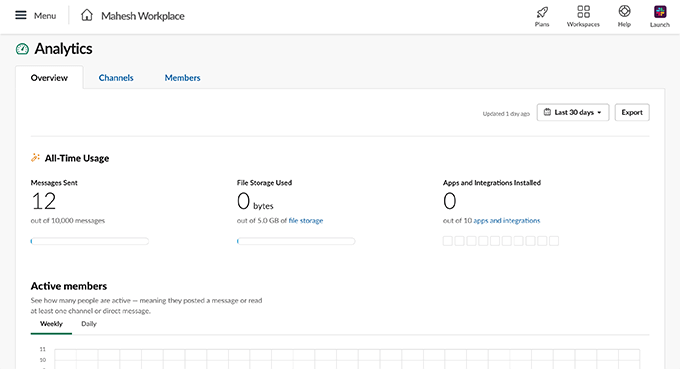Click the 'out of 10,000 messages' text
This screenshot has width=680, height=369.
point(68,221)
